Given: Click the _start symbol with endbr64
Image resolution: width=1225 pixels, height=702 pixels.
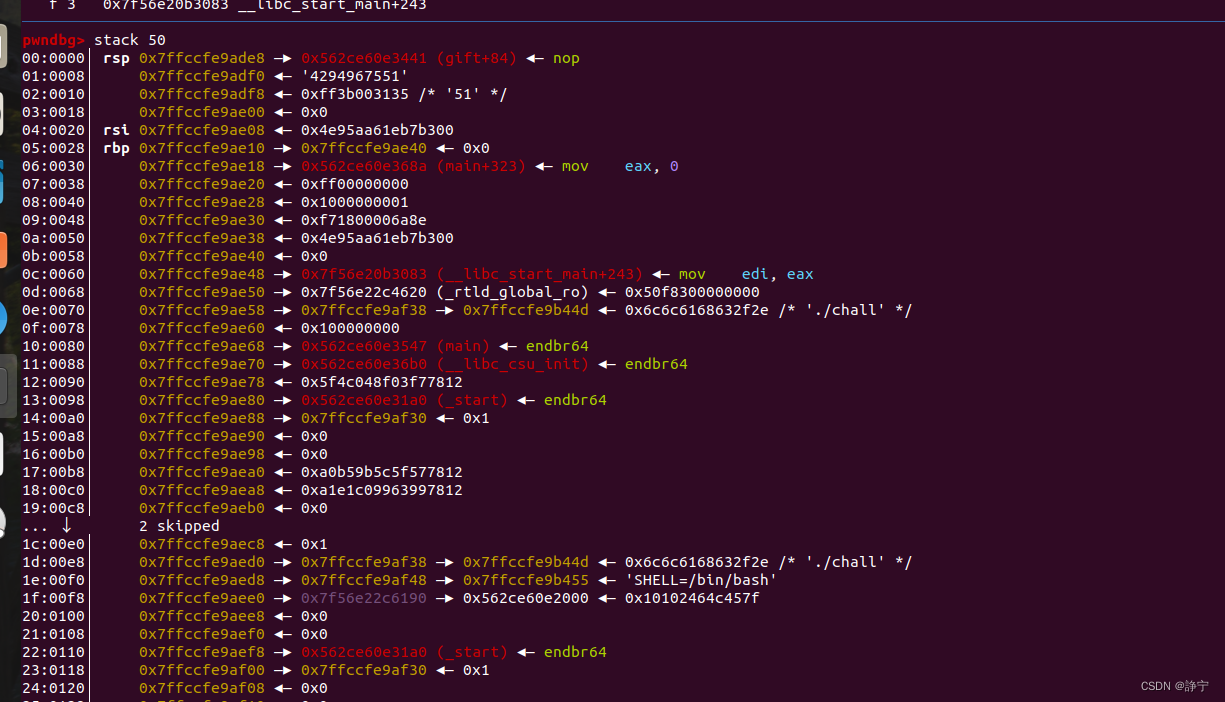Looking at the screenshot, I should click(472, 400).
